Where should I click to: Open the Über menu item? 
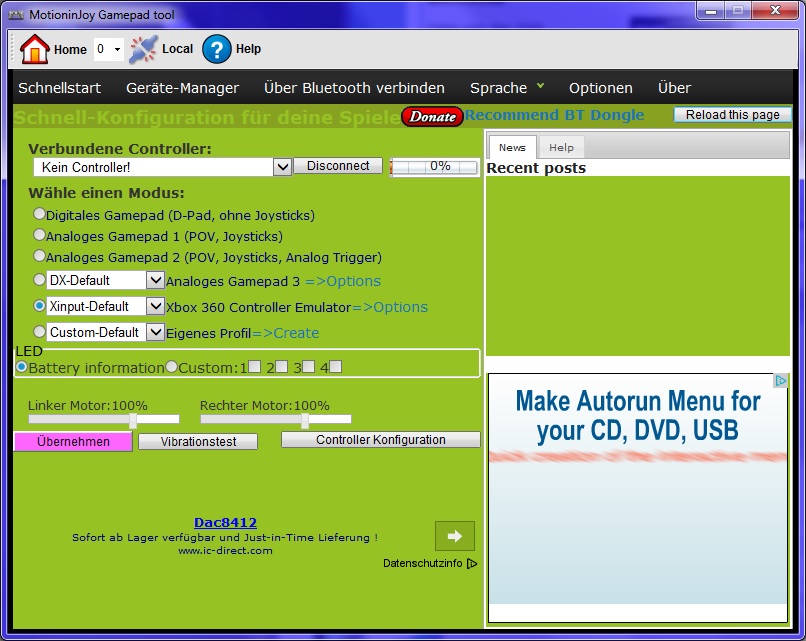point(674,88)
